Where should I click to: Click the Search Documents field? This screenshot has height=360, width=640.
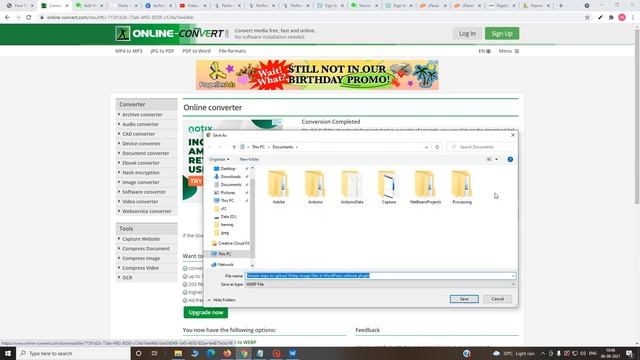click(x=480, y=147)
